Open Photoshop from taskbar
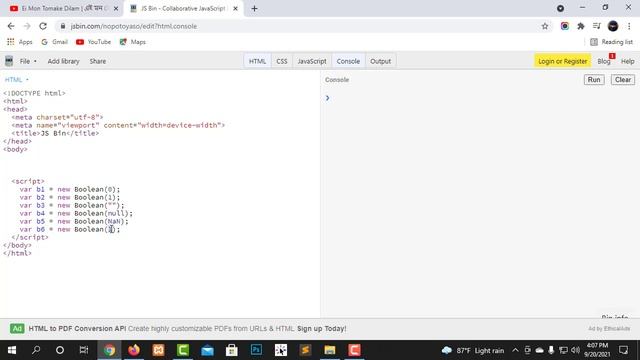The image size is (640, 360). [x=256, y=350]
